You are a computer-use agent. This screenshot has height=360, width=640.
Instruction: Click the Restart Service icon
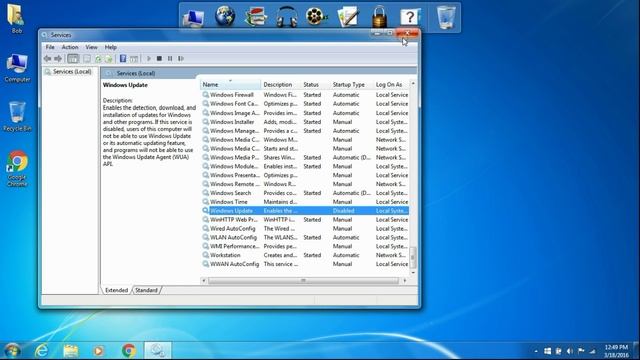coord(180,59)
